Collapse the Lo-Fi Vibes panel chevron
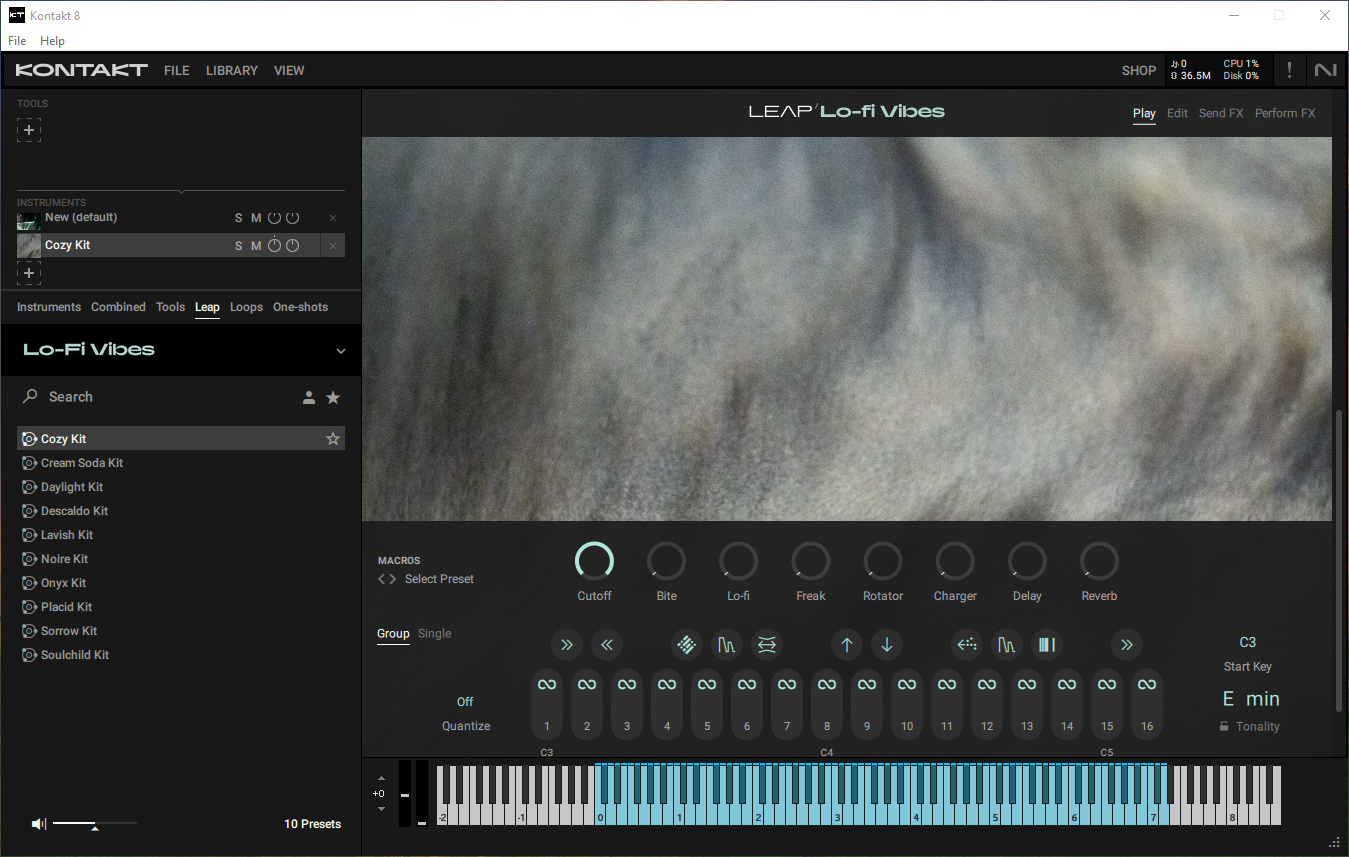Image resolution: width=1349 pixels, height=857 pixels. pos(341,350)
